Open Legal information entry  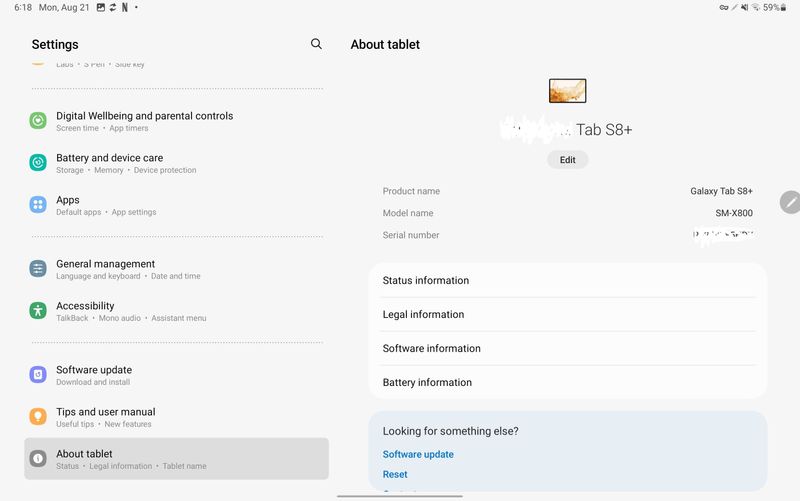tap(567, 315)
